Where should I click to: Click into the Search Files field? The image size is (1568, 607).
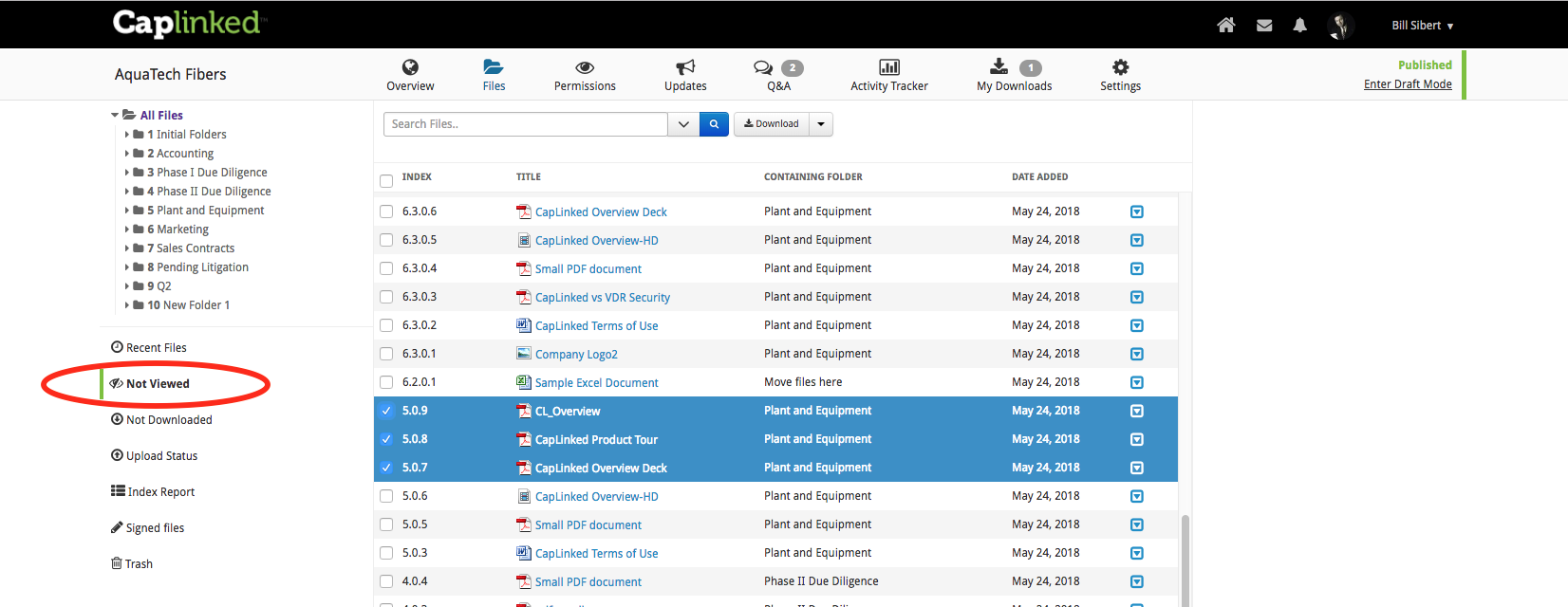click(x=526, y=124)
